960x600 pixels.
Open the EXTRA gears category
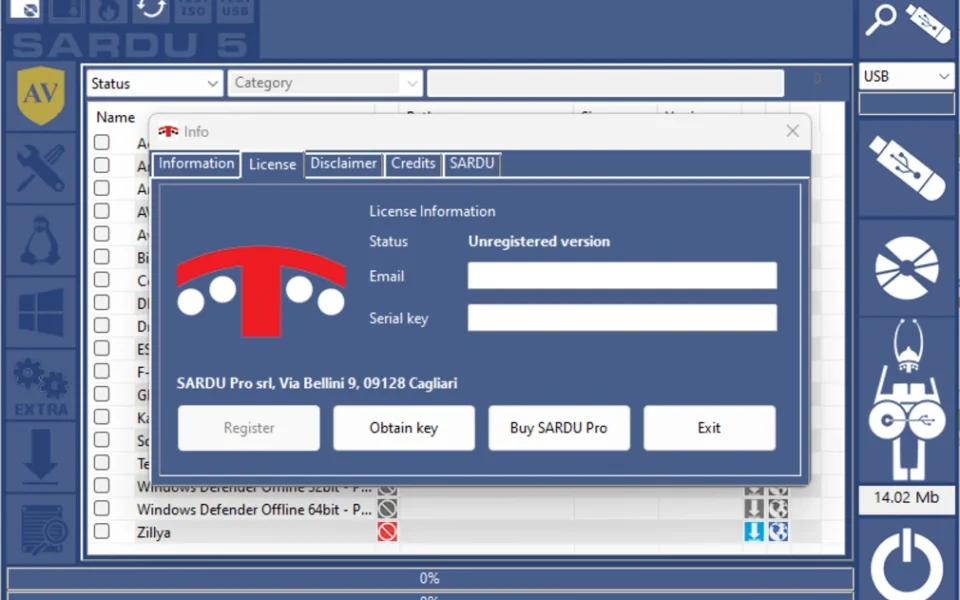click(41, 386)
